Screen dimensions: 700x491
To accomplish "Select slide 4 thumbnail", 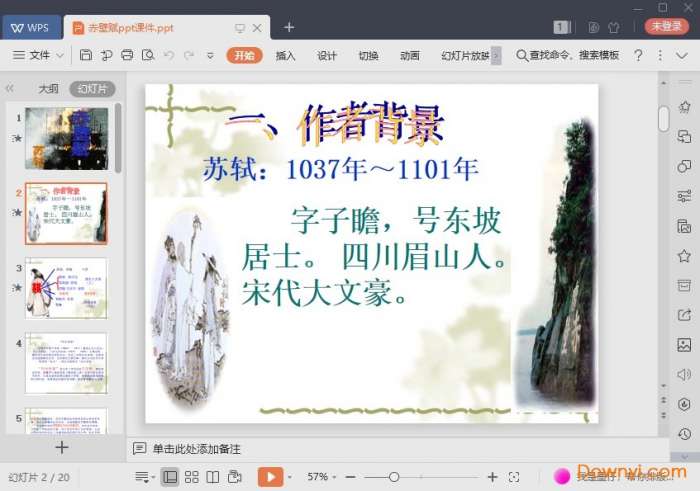I will (x=66, y=362).
